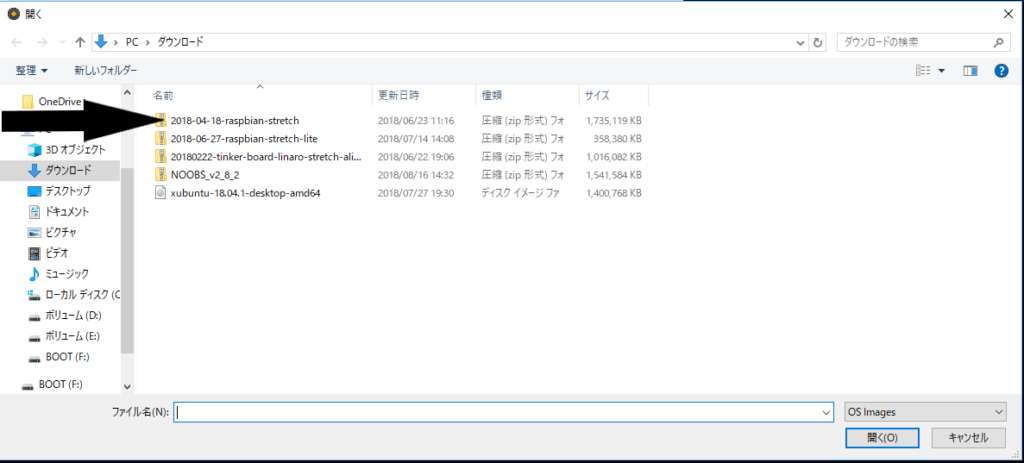Click the キャンセル button
1024x463 pixels.
pyautogui.click(x=968, y=438)
